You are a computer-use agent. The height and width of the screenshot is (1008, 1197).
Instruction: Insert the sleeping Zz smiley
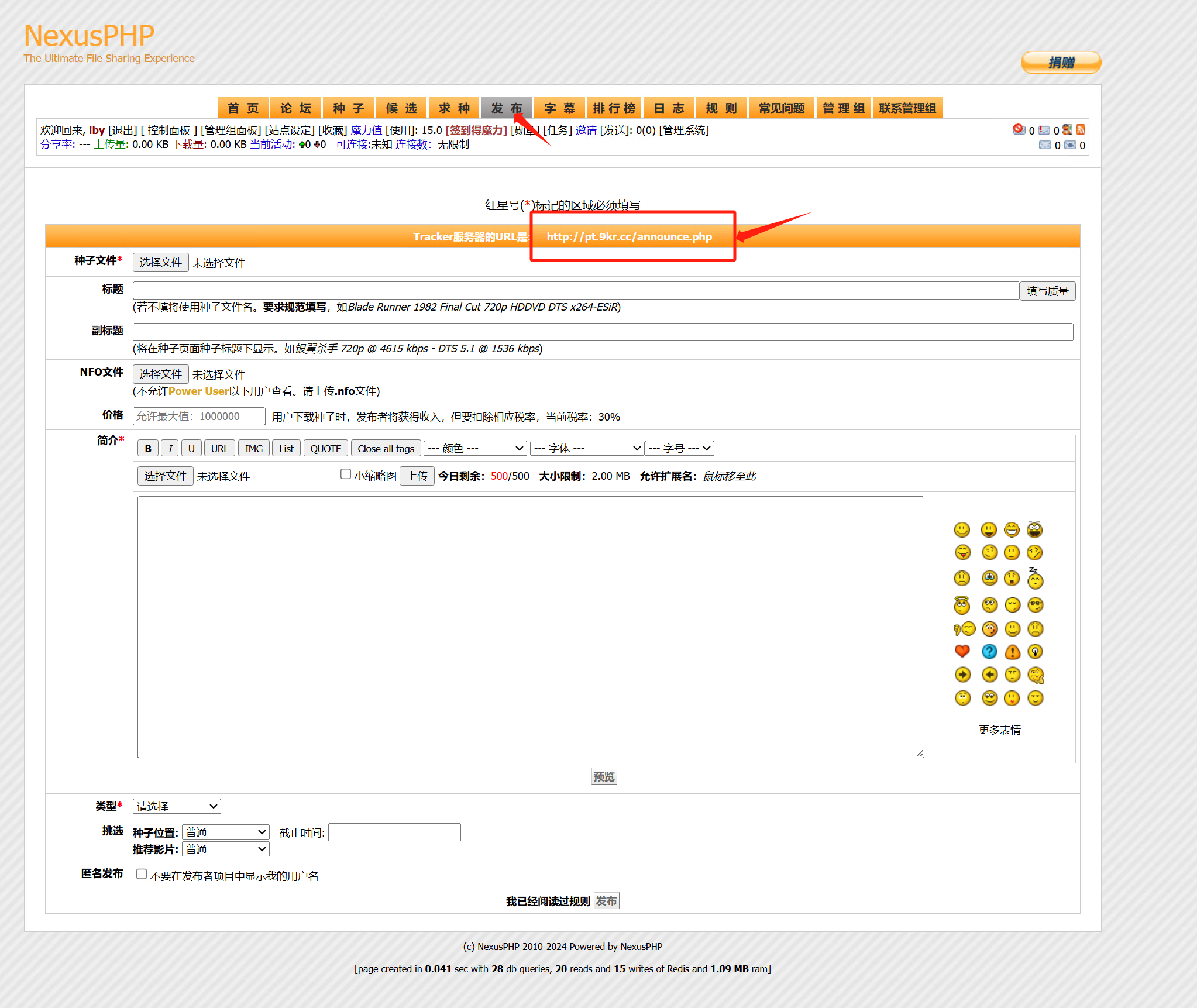click(x=1036, y=578)
